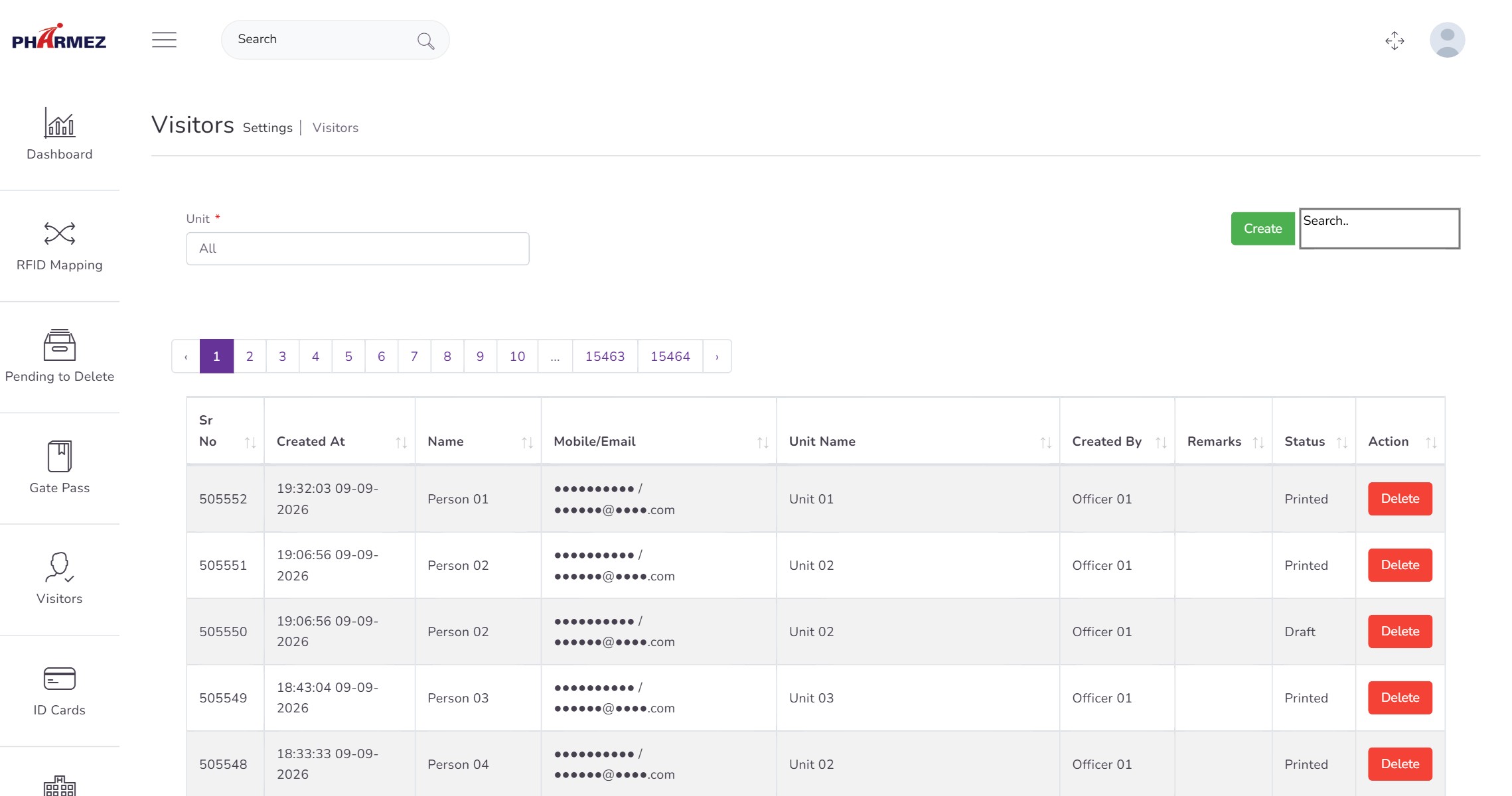The width and height of the screenshot is (1512, 796).
Task: Go to page 3
Action: pyautogui.click(x=283, y=356)
